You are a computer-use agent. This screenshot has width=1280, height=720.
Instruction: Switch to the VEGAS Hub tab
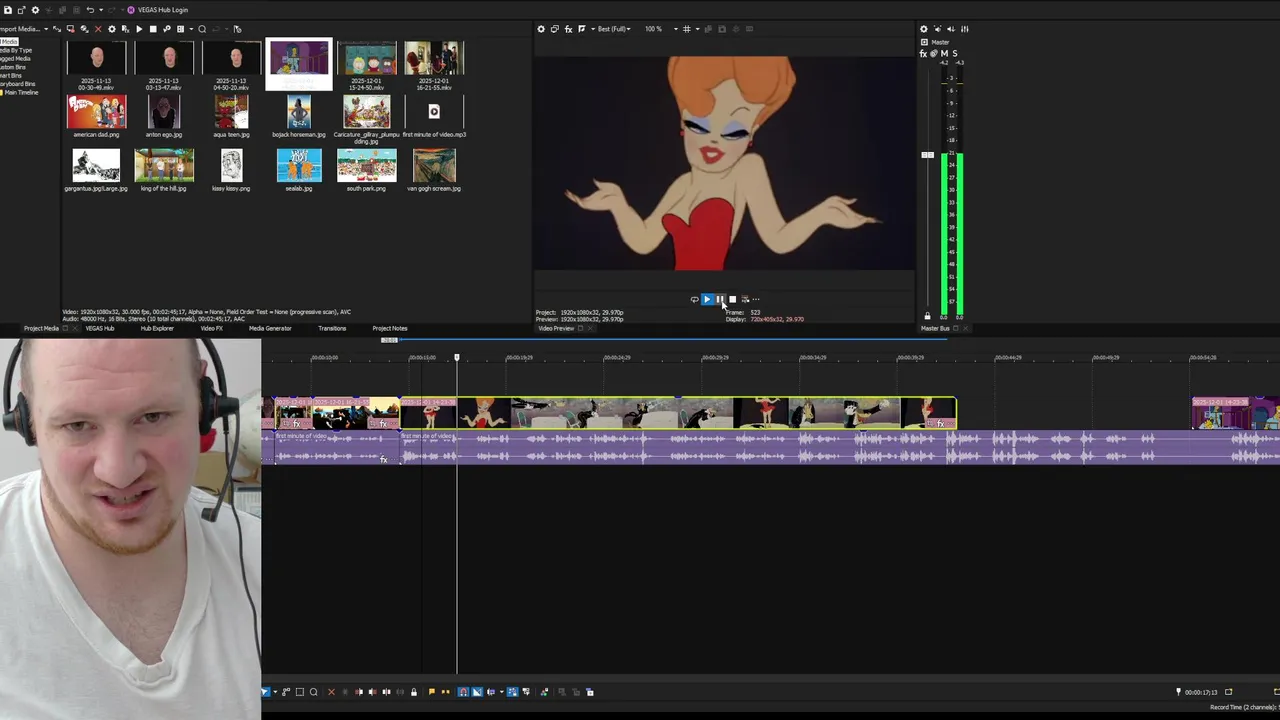(x=99, y=328)
